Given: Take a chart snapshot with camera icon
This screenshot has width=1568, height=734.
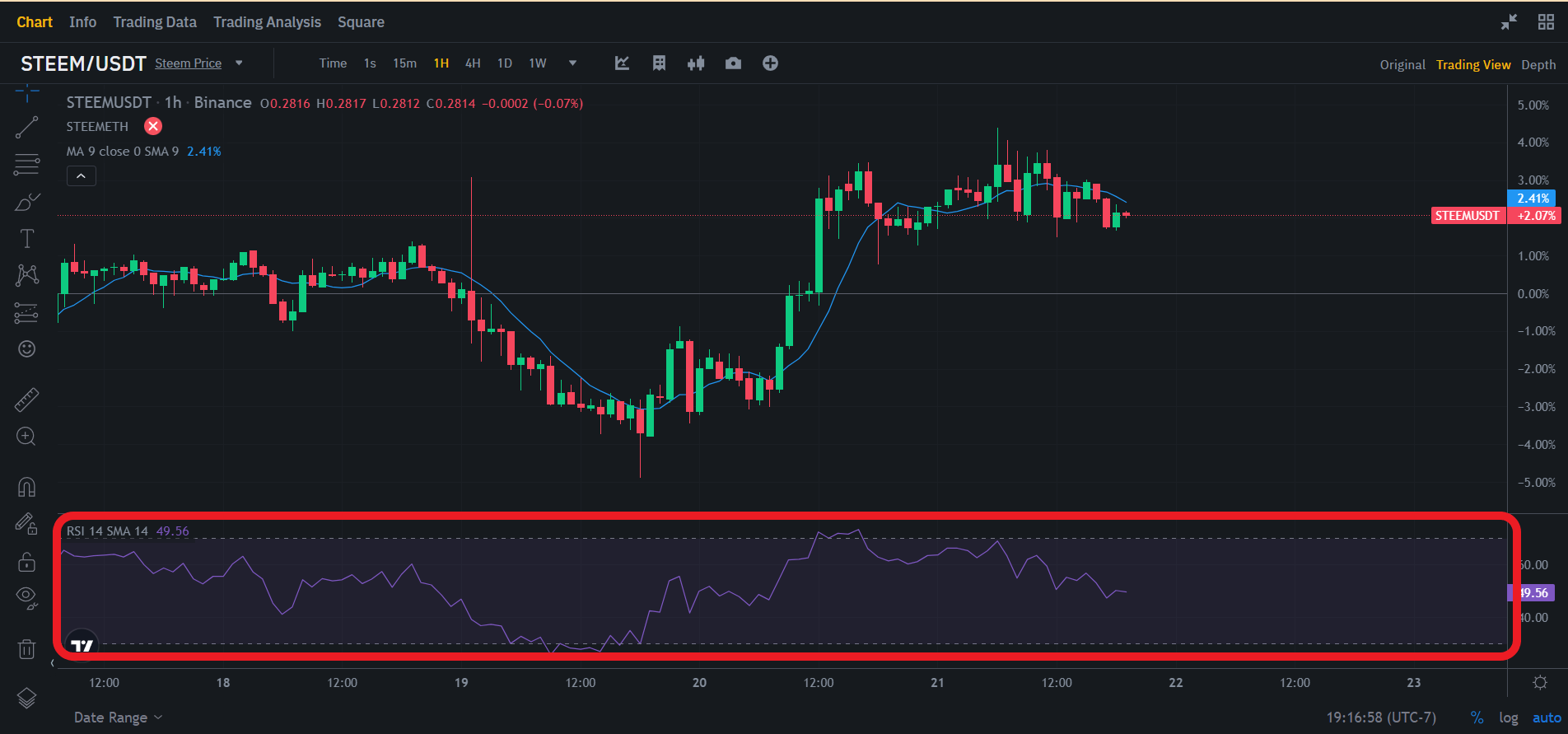Looking at the screenshot, I should tap(733, 63).
